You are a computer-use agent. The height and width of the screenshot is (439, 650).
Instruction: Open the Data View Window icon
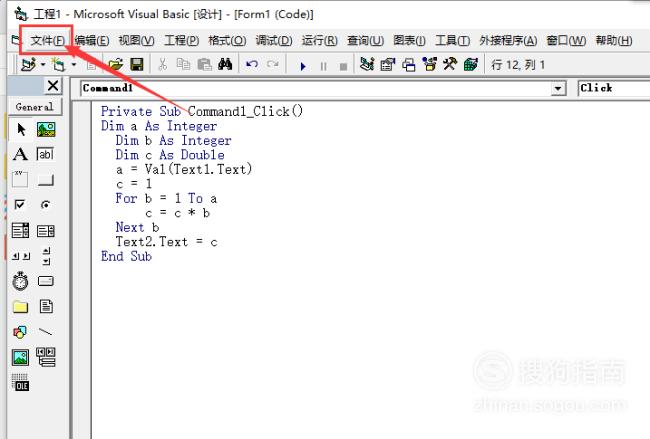tap(471, 65)
